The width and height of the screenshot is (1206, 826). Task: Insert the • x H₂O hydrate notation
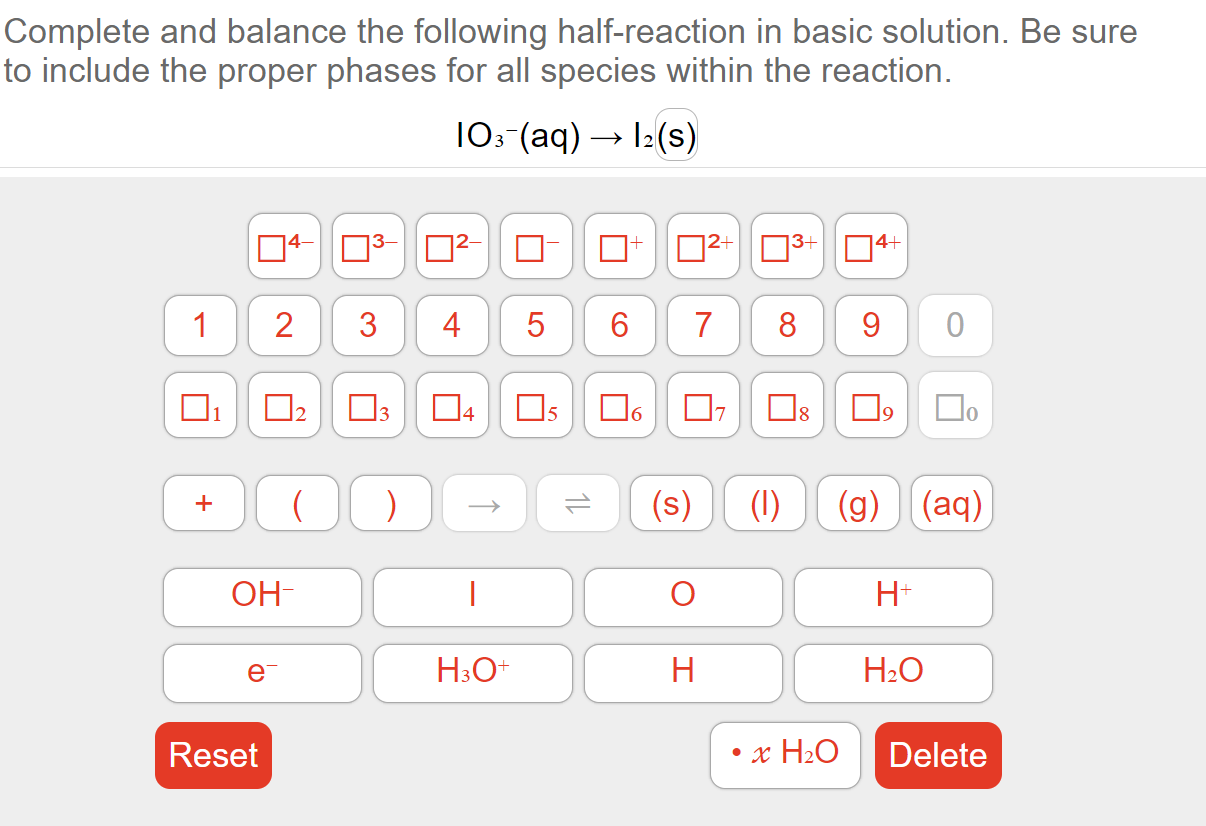786,755
